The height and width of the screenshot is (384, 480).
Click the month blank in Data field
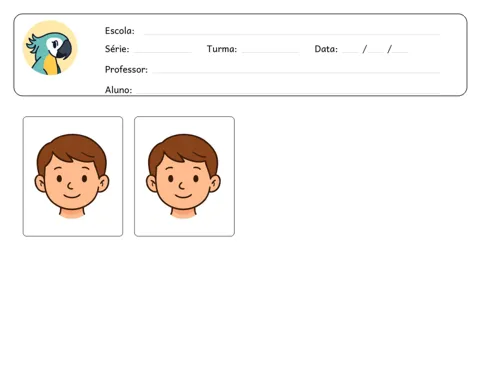click(376, 52)
